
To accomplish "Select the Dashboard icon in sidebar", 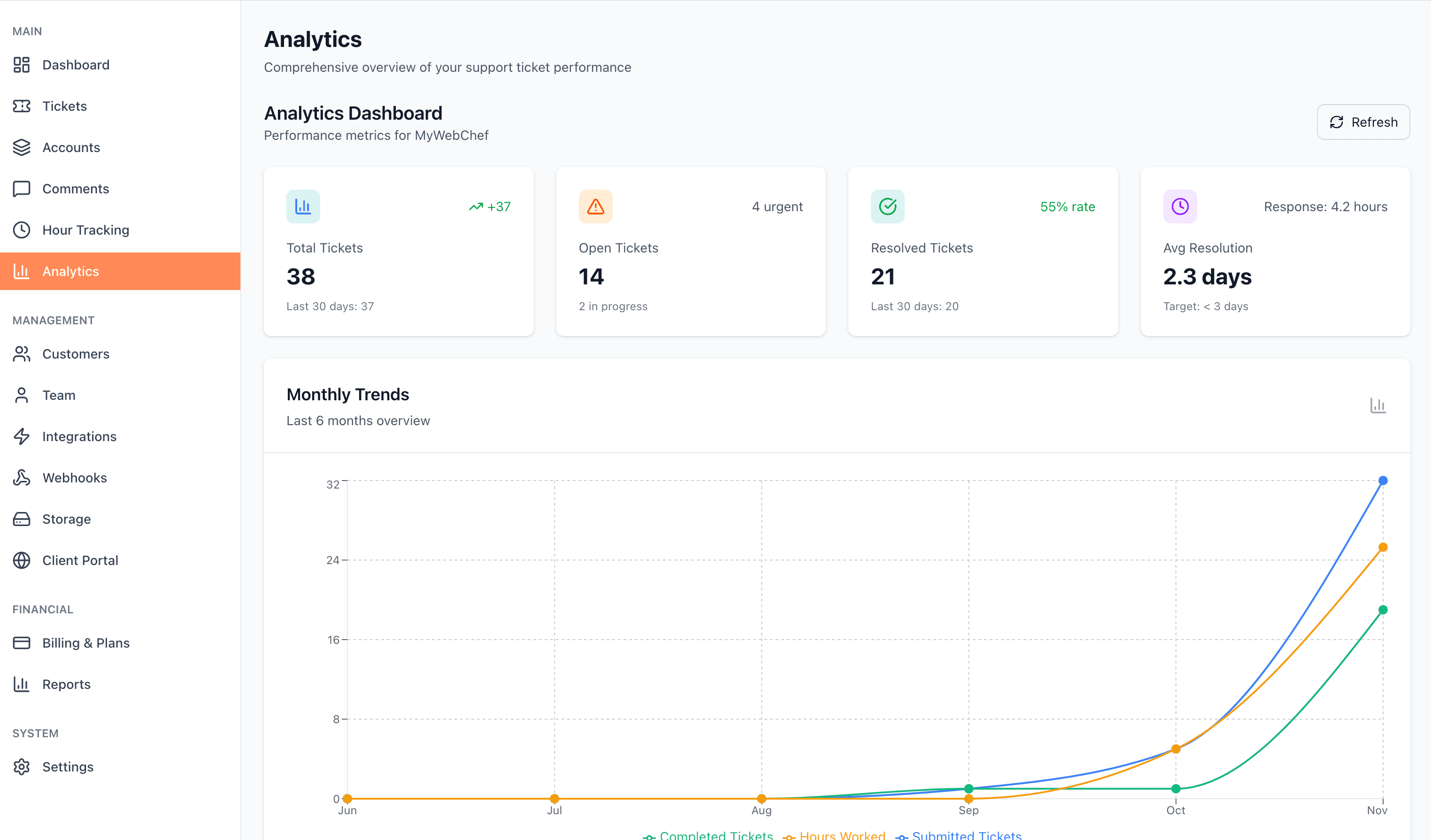I will pyautogui.click(x=22, y=65).
